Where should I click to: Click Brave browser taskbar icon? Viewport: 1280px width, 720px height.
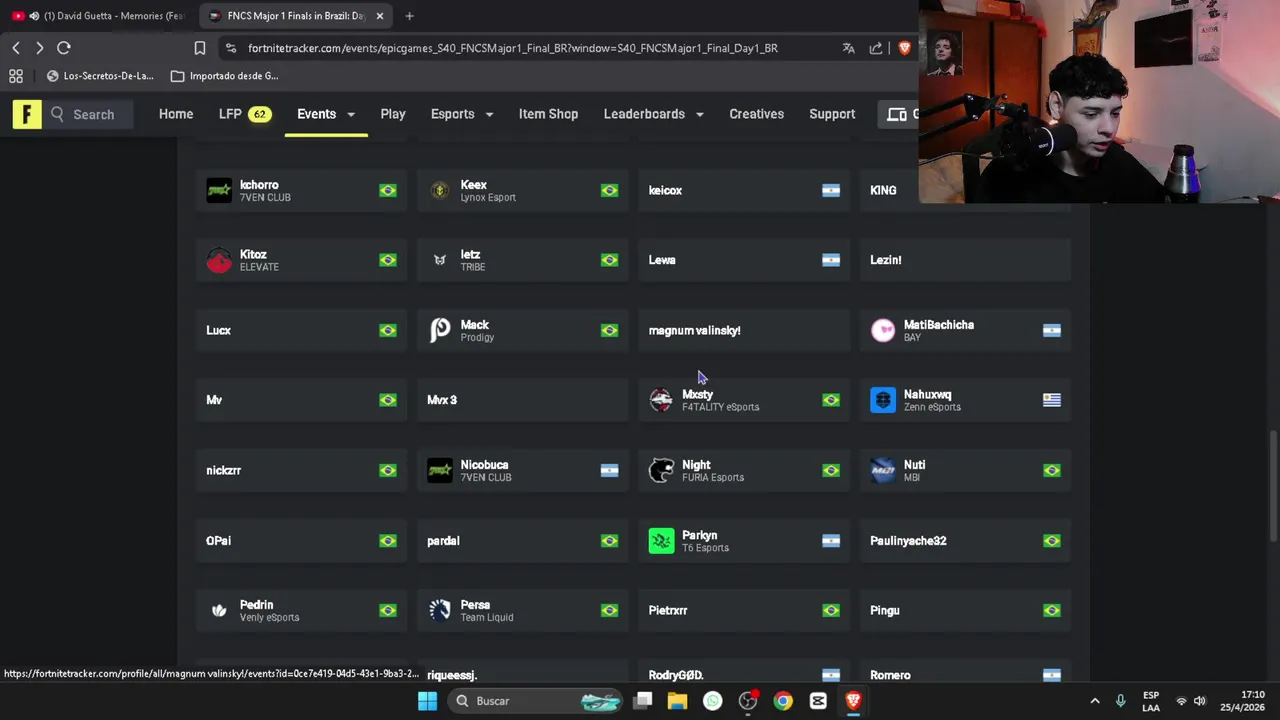coord(853,701)
